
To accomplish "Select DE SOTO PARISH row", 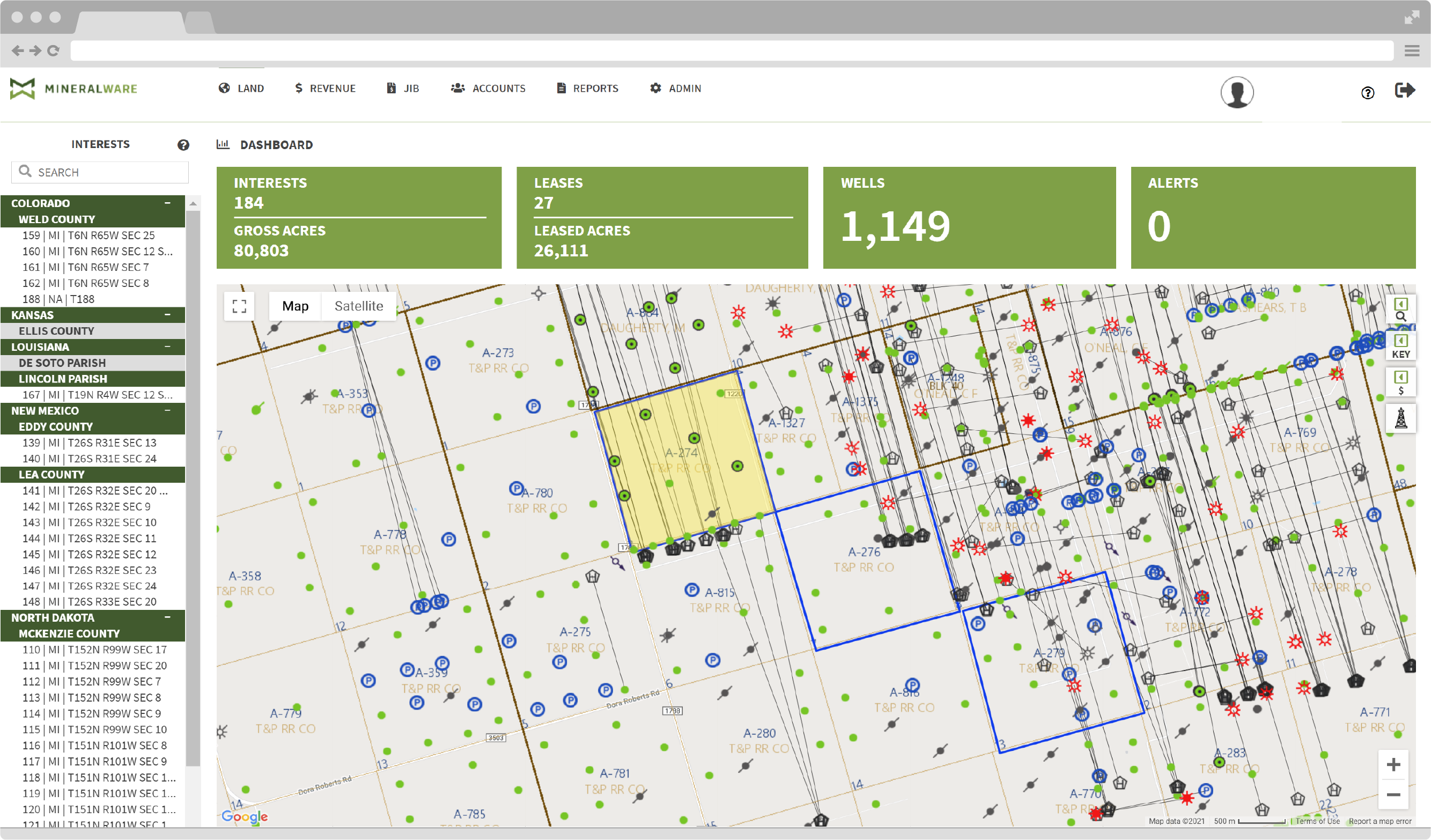I will (93, 363).
